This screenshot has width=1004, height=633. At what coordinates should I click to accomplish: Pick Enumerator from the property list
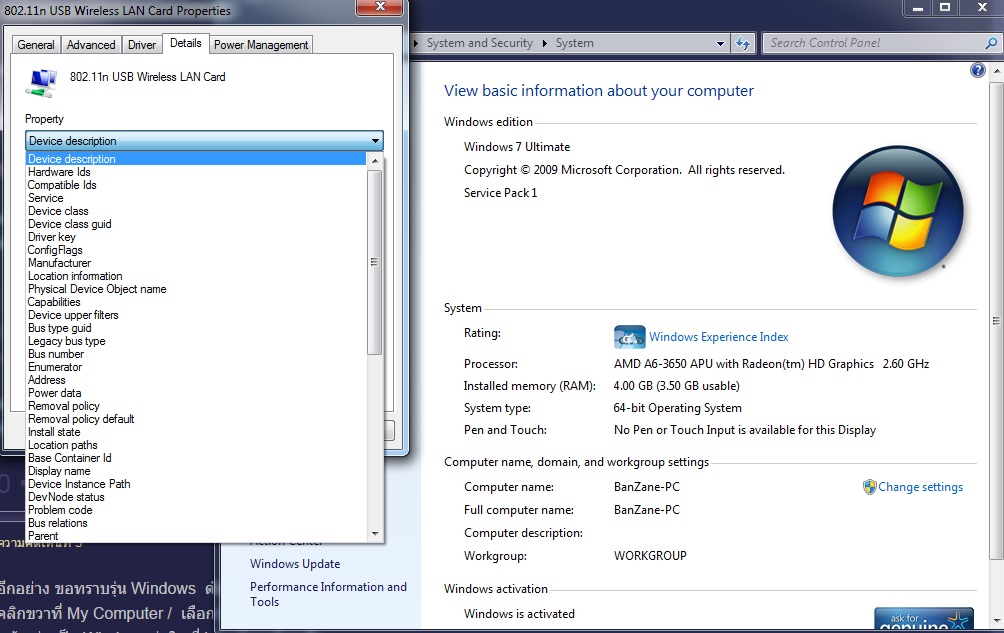click(196, 367)
